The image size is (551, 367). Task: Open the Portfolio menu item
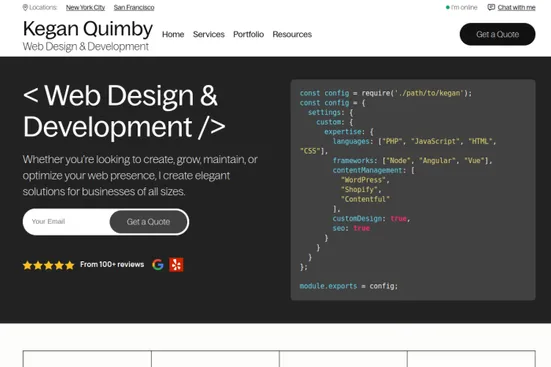(248, 34)
